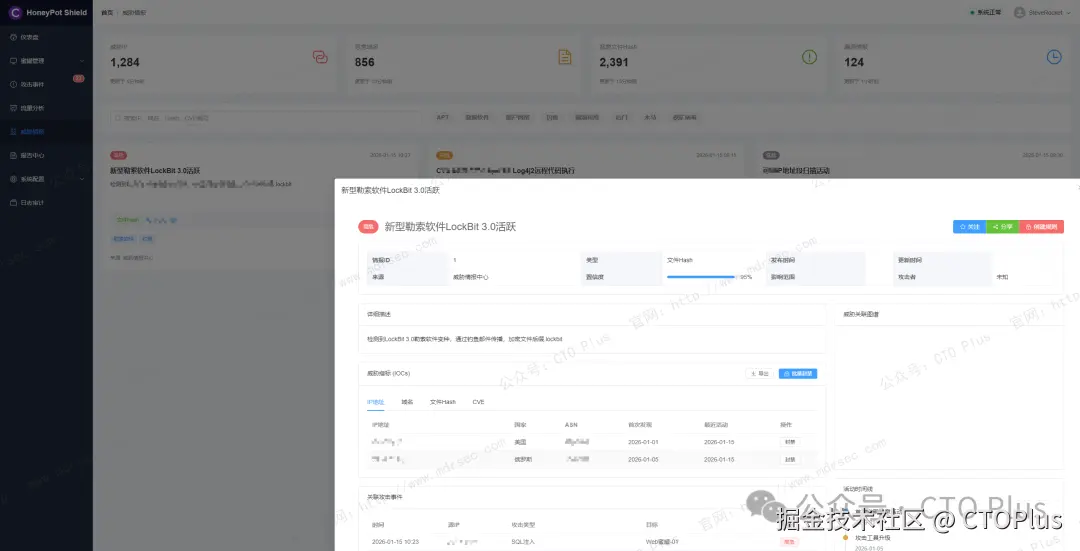Switch to the IP地址 tab
Viewport: 1080px width, 551px height.
375,402
